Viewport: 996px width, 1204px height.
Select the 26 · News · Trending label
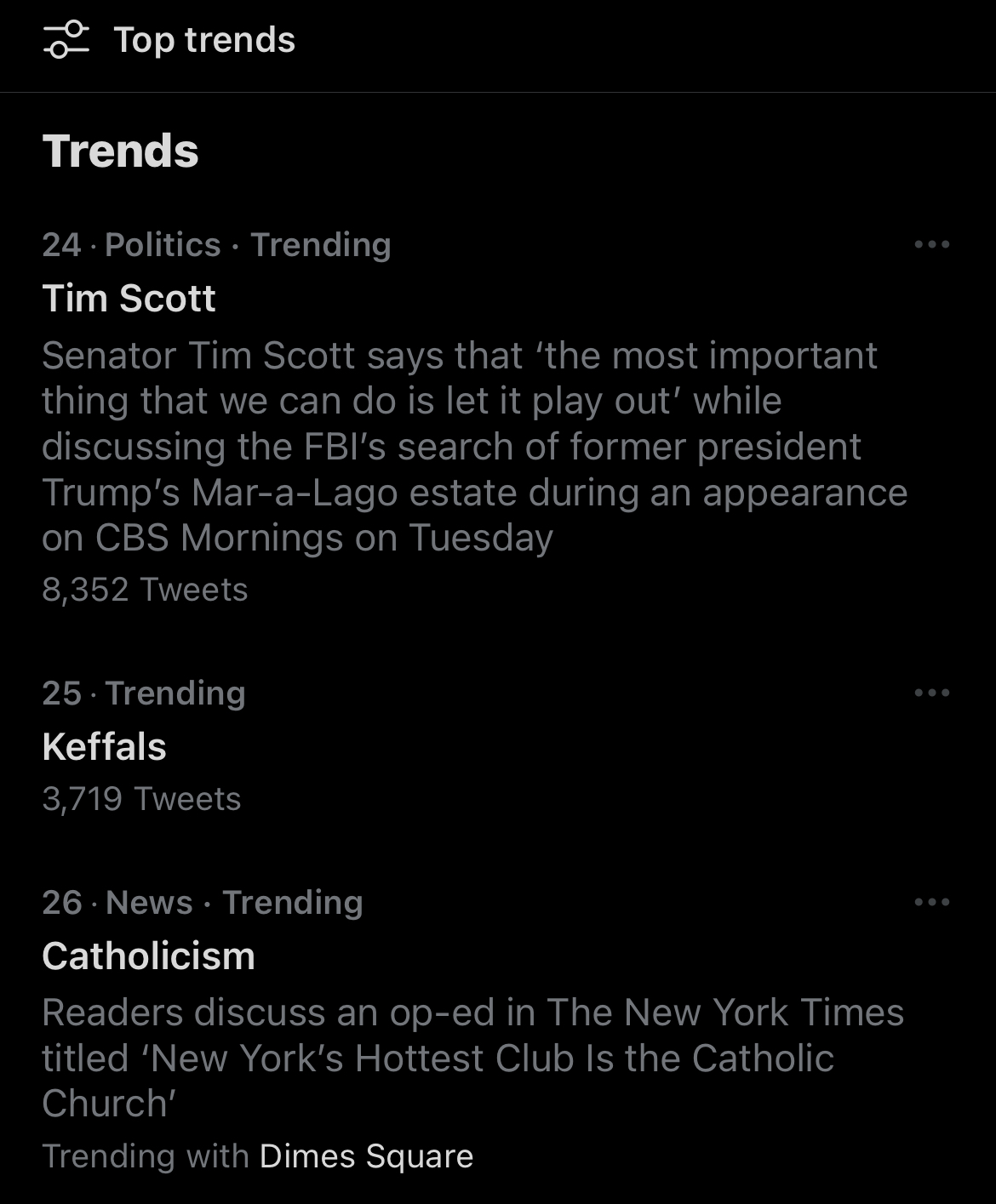point(203,903)
